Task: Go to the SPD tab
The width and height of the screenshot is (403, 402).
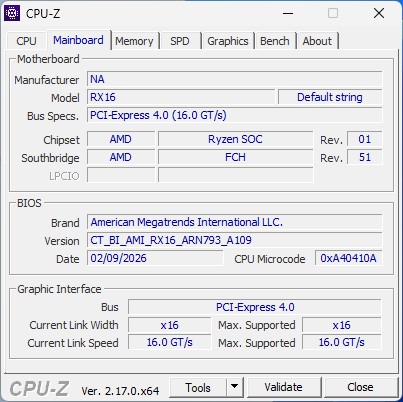Action: coord(180,41)
